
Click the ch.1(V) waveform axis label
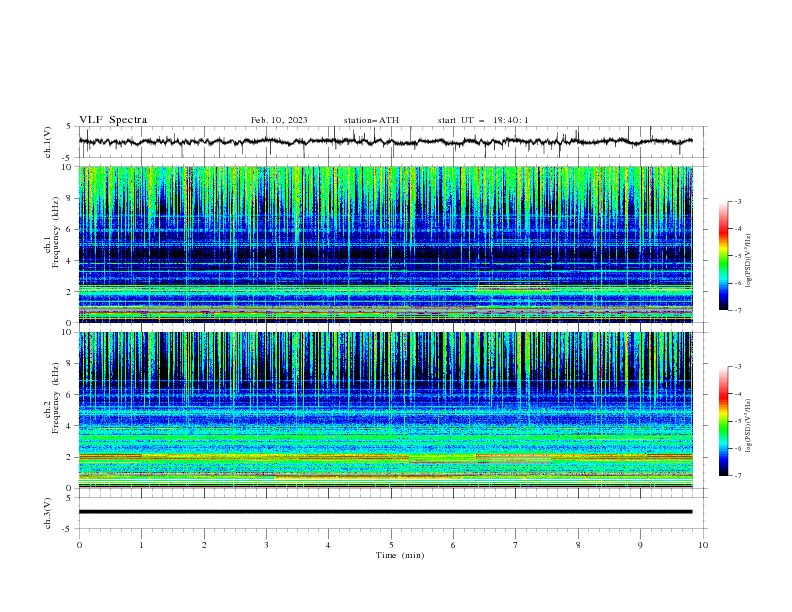[x=48, y=142]
